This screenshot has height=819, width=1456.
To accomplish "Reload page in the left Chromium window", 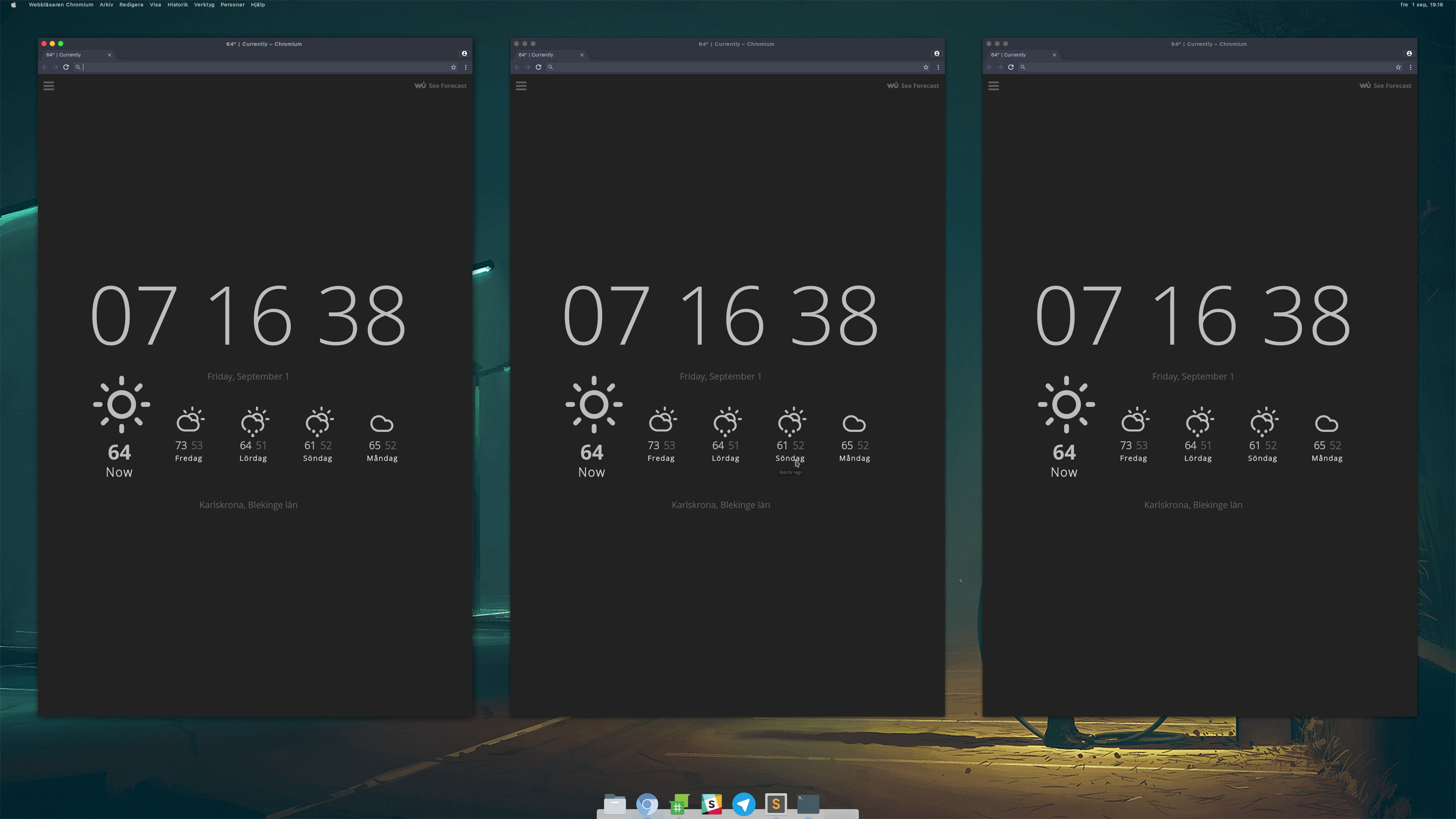I will (66, 67).
